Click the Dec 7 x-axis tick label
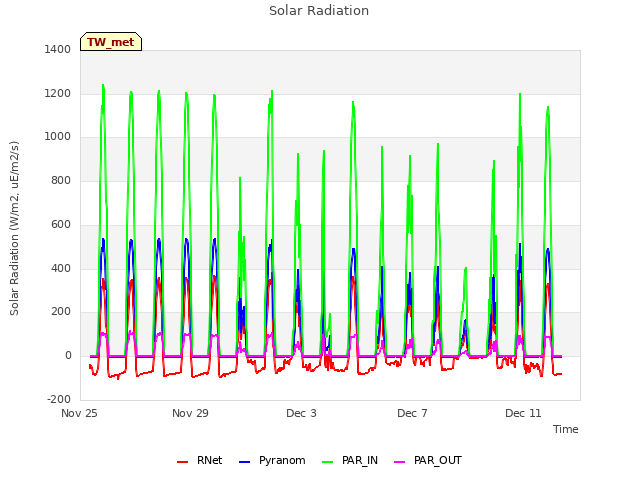The width and height of the screenshot is (640, 480). click(x=412, y=413)
